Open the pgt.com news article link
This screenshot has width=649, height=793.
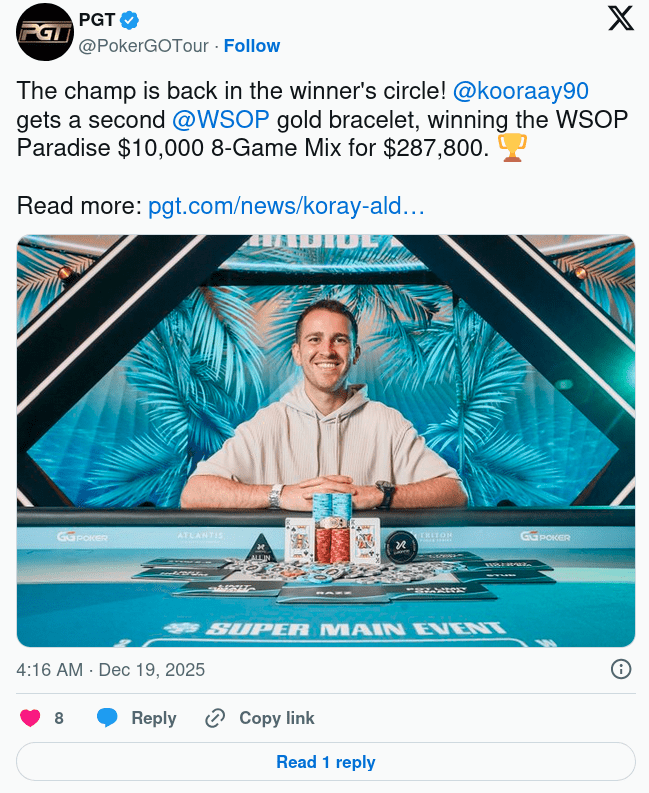click(287, 207)
